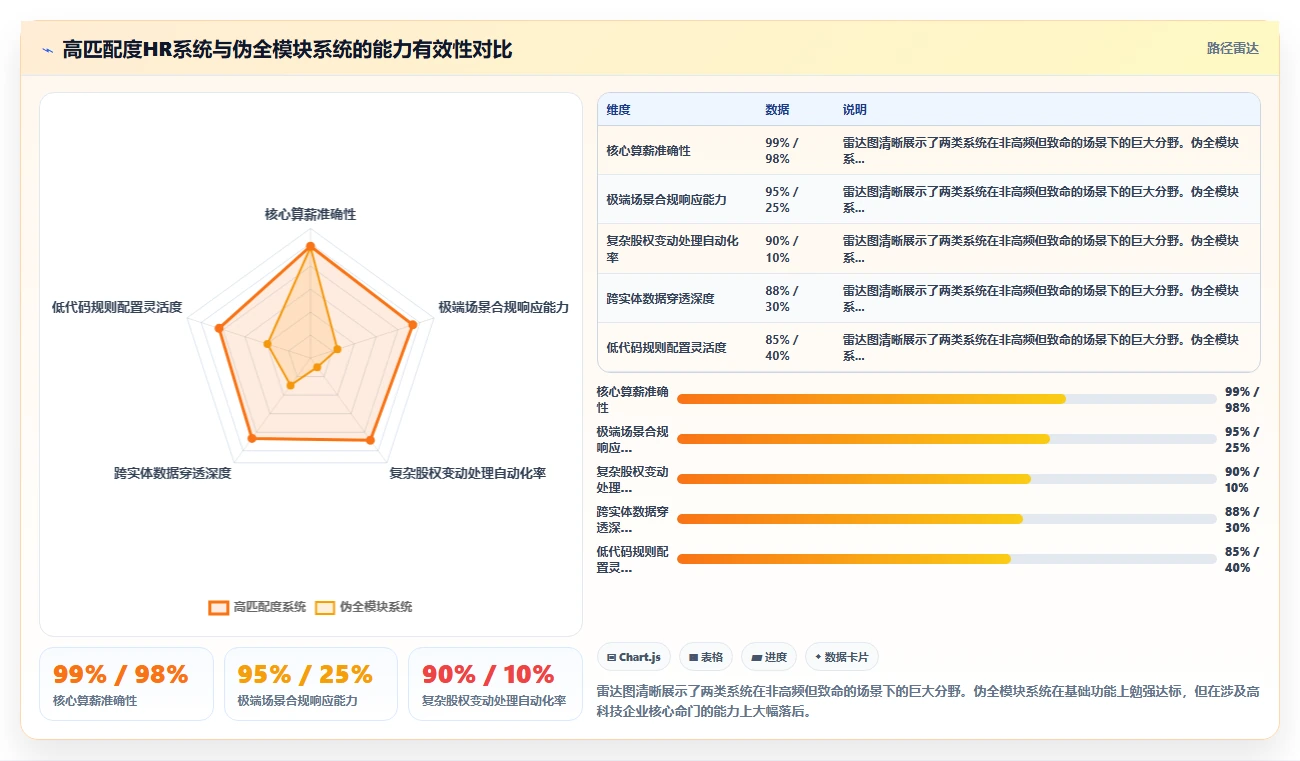Click the 低代码规则配置灵活度 radar axis label
The image size is (1300, 761).
pyautogui.click(x=117, y=307)
